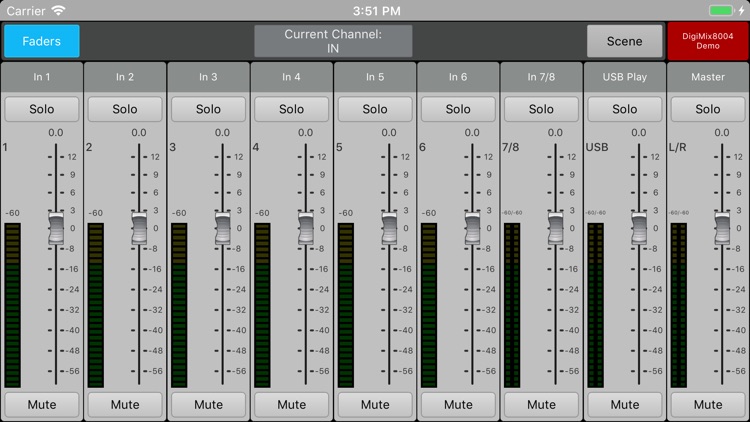This screenshot has height=422, width=750.
Task: Click the USB stereo level meter
Action: (x=596, y=305)
